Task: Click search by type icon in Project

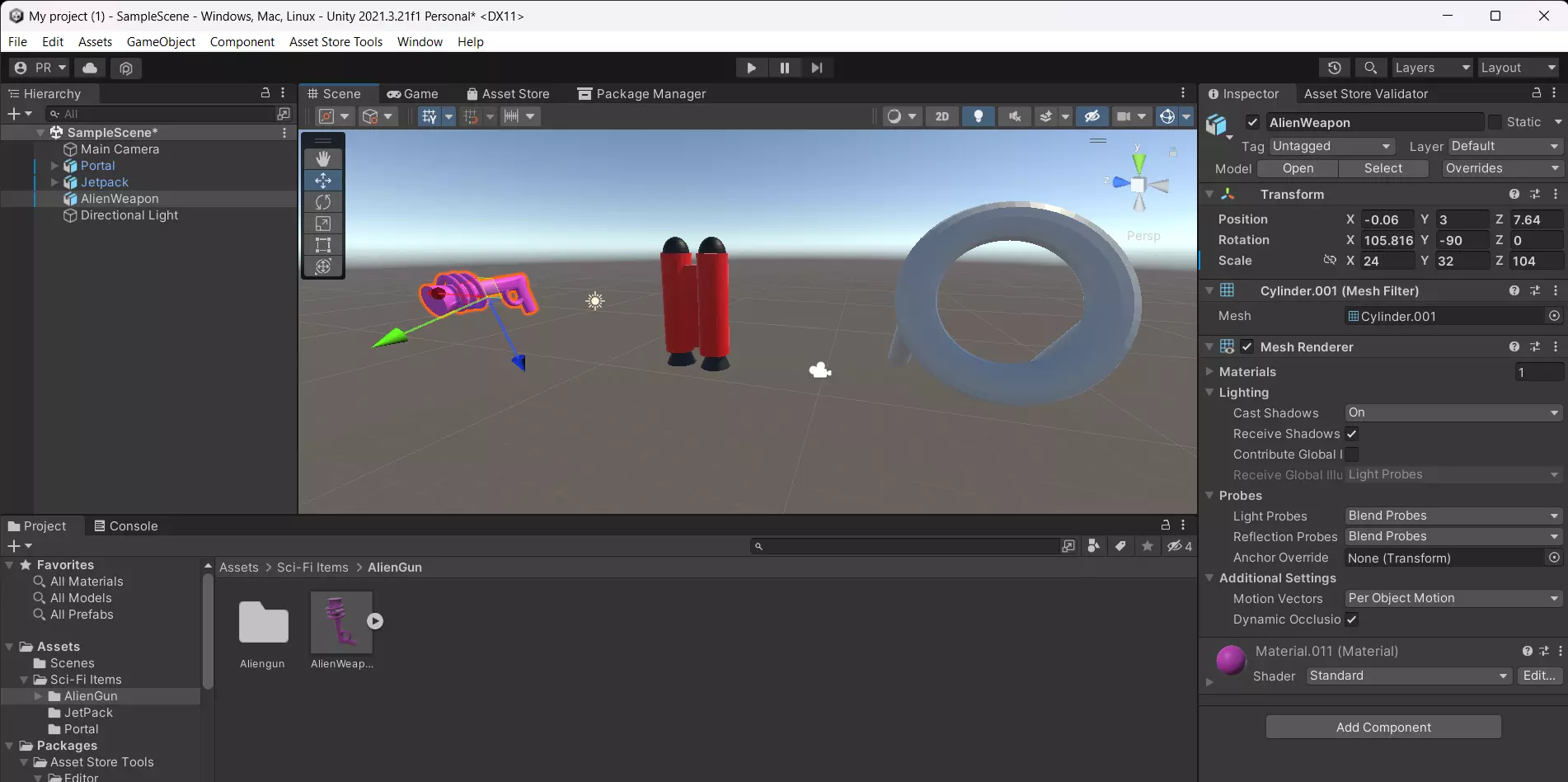Action: (1094, 546)
